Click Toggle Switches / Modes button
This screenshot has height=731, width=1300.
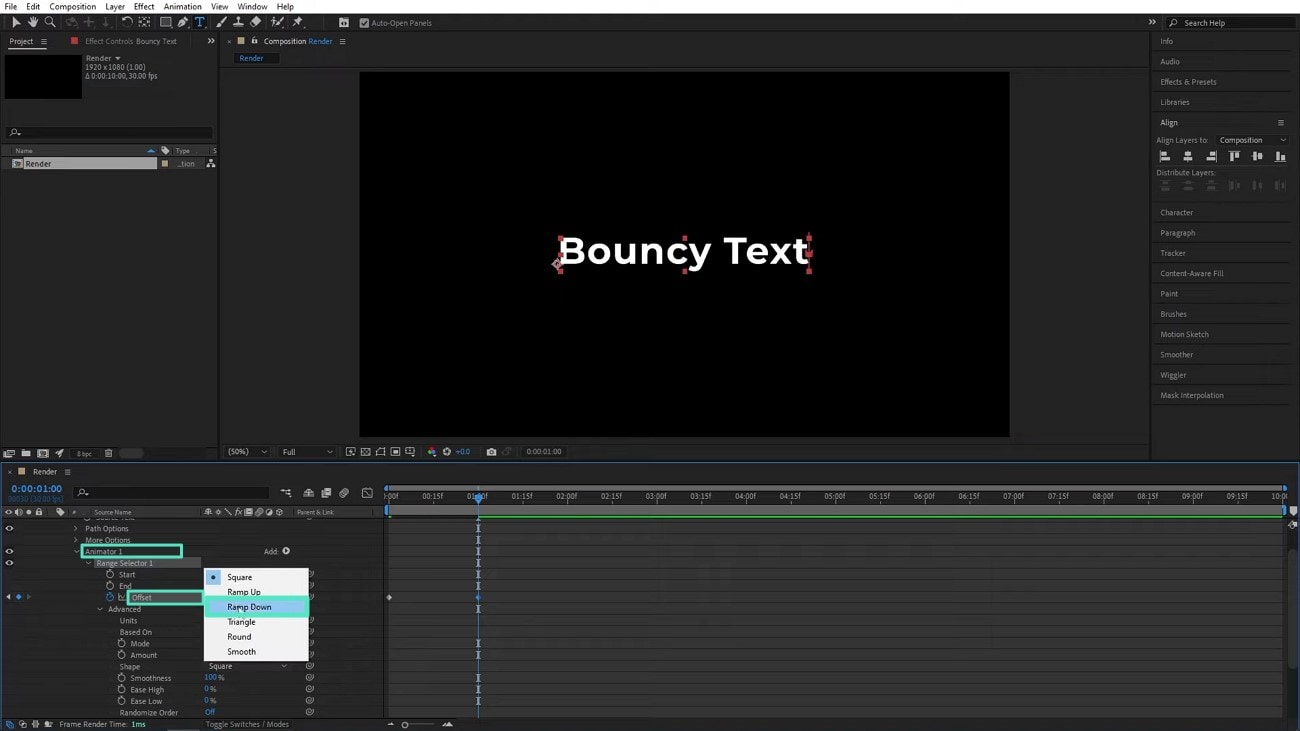coord(247,724)
